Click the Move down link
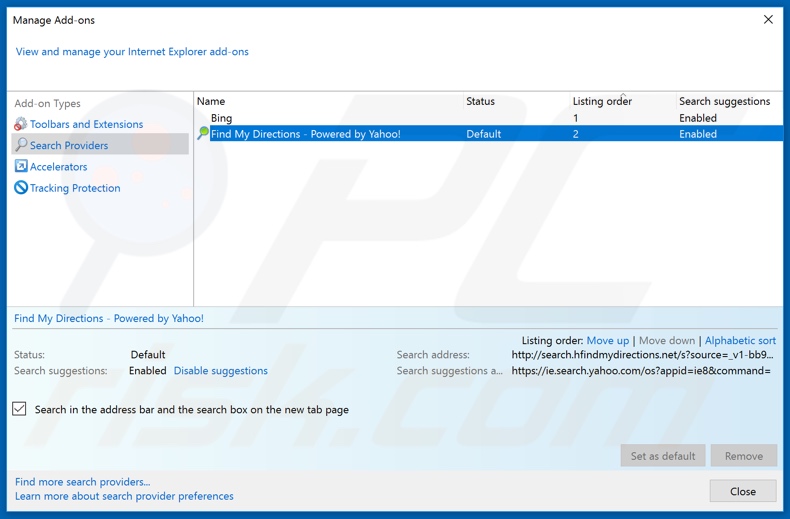 point(667,341)
